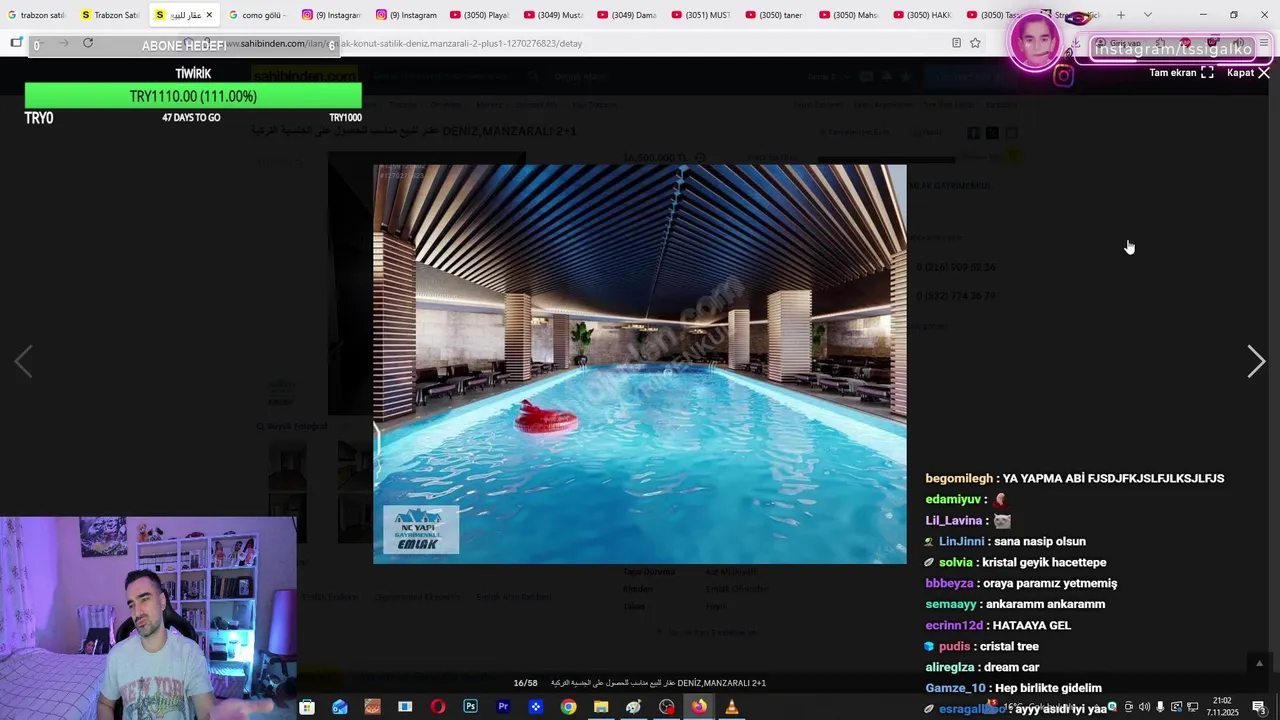Image resolution: width=1280 pixels, height=720 pixels.
Task: Open the '(3050) taner' YouTube tab
Action: 774,15
